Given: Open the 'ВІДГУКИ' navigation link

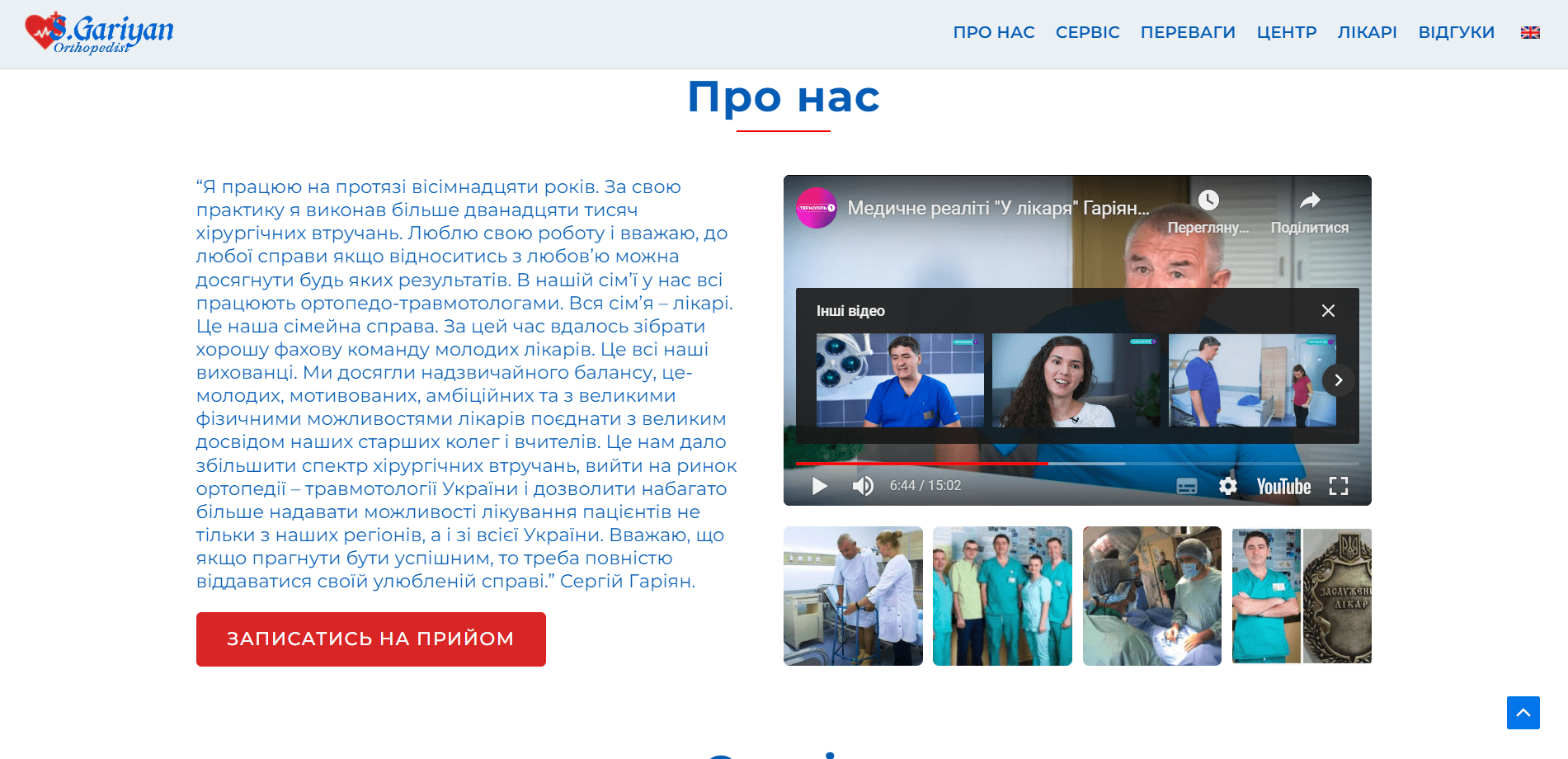Looking at the screenshot, I should 1456,33.
